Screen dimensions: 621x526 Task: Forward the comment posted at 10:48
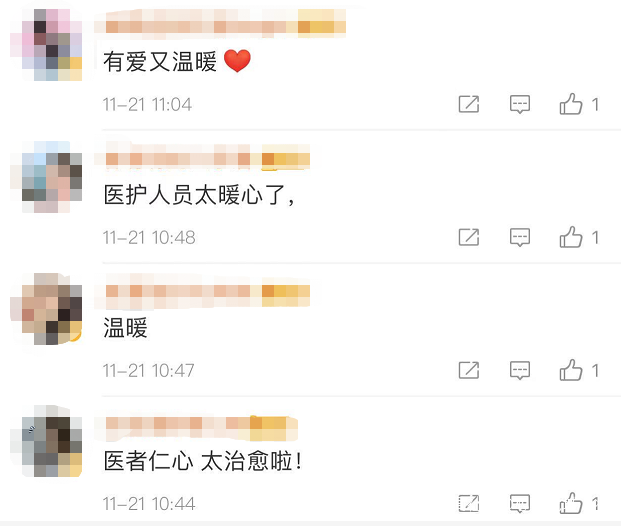click(x=469, y=237)
